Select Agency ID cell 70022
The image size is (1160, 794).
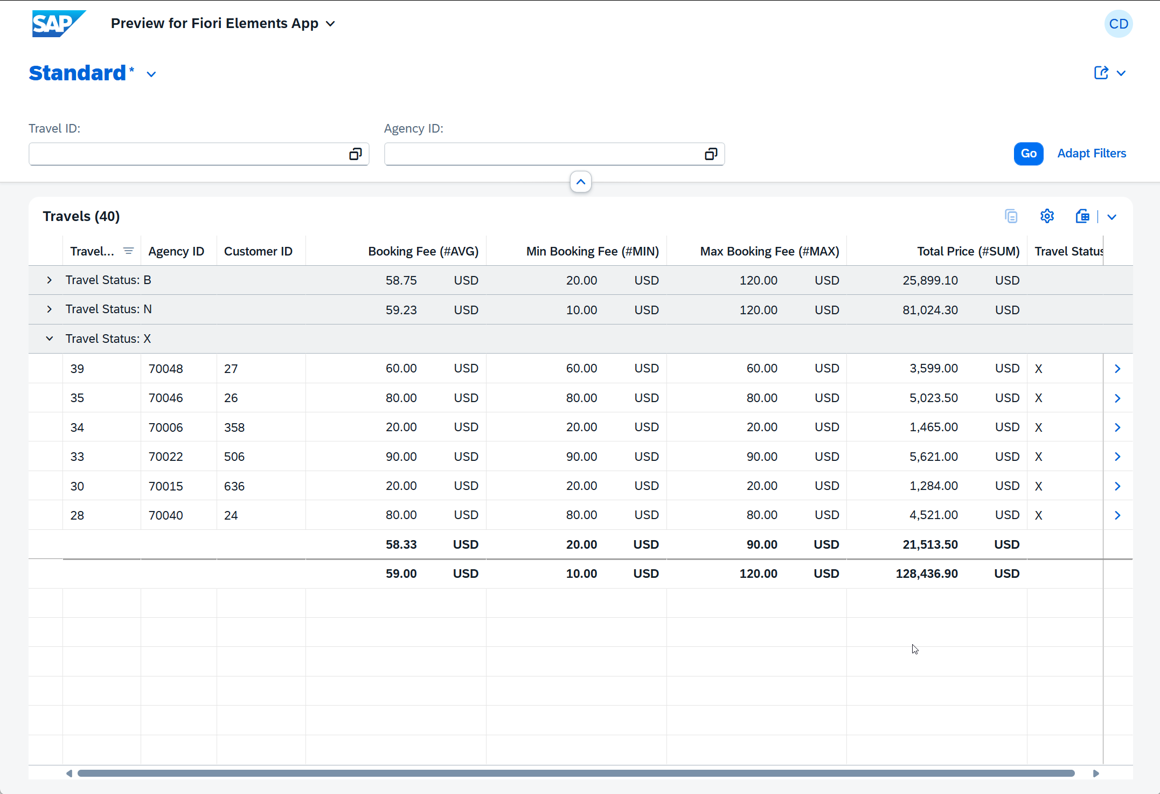[x=166, y=457]
